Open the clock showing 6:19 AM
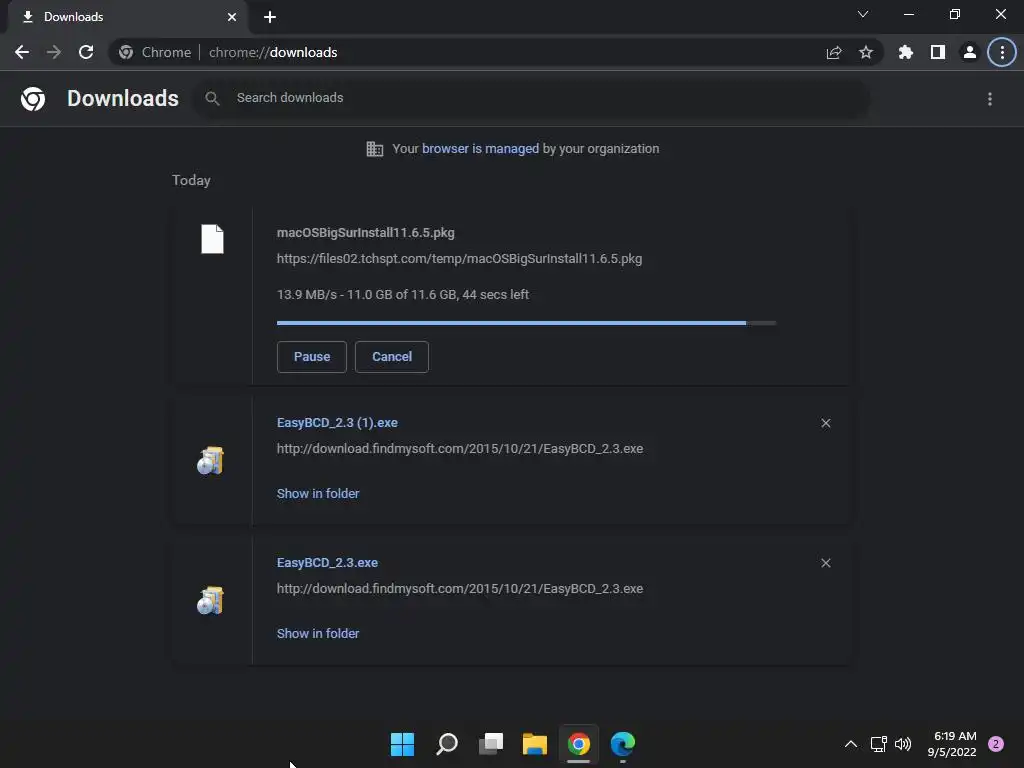This screenshot has height=768, width=1024. point(952,744)
